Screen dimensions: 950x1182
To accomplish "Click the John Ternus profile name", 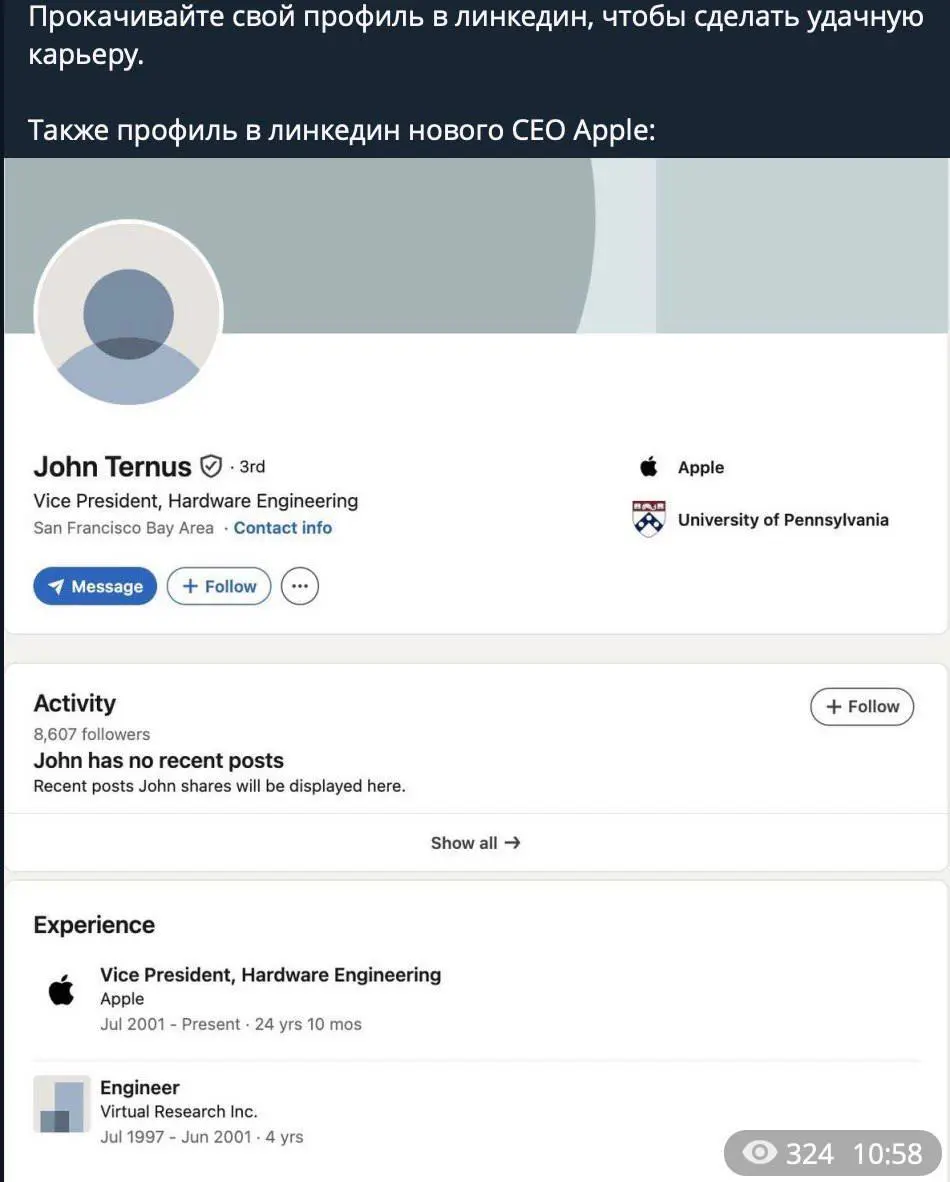I will [x=112, y=467].
